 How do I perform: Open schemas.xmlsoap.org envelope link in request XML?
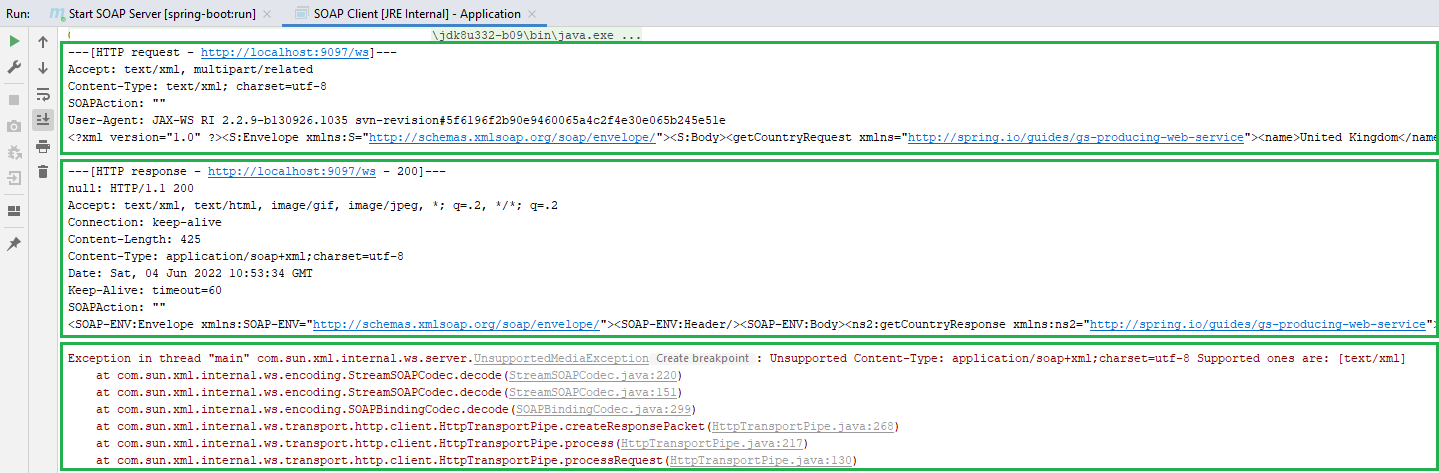pos(512,137)
